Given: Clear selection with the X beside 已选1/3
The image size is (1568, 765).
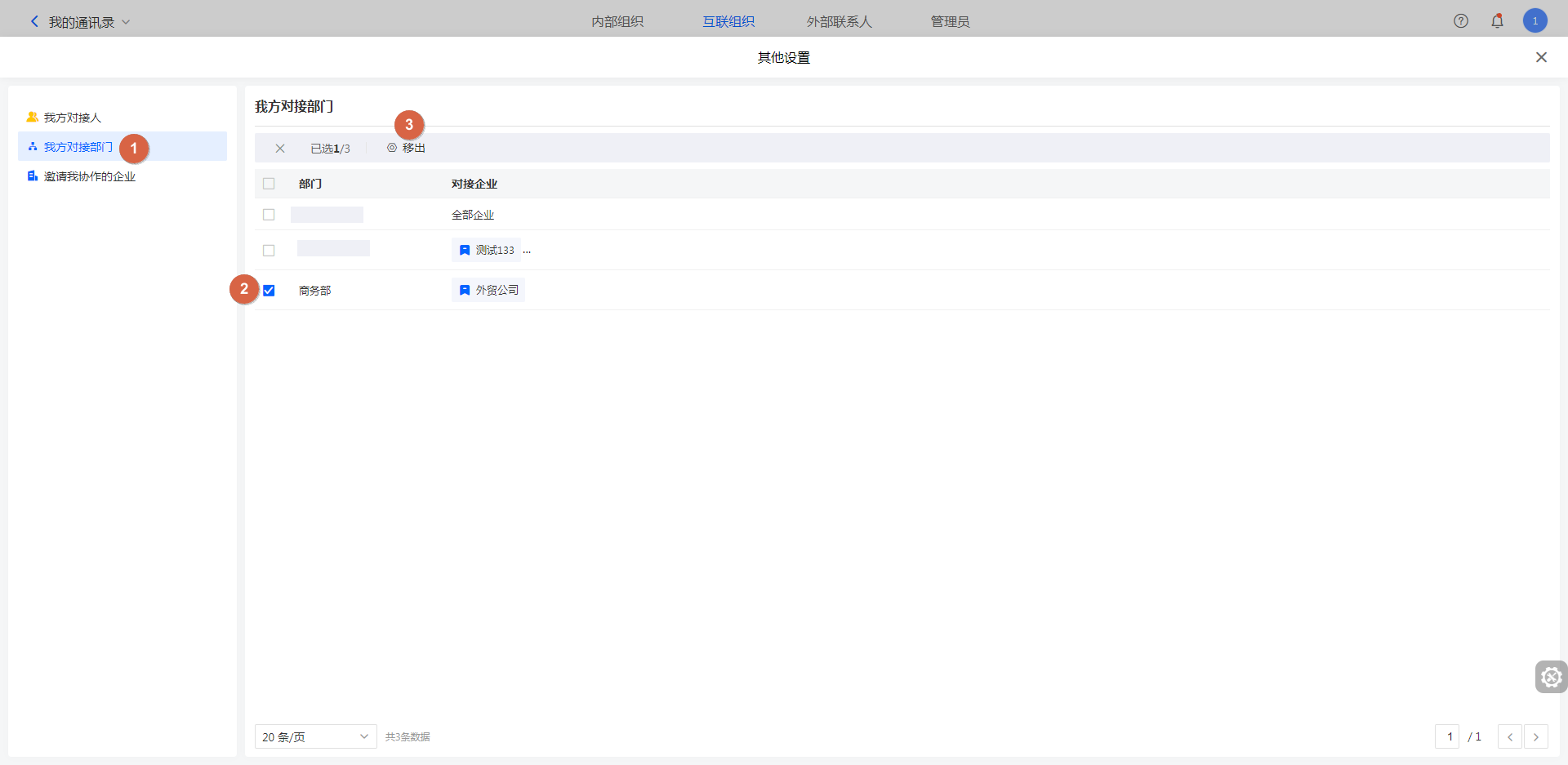Looking at the screenshot, I should (x=280, y=149).
